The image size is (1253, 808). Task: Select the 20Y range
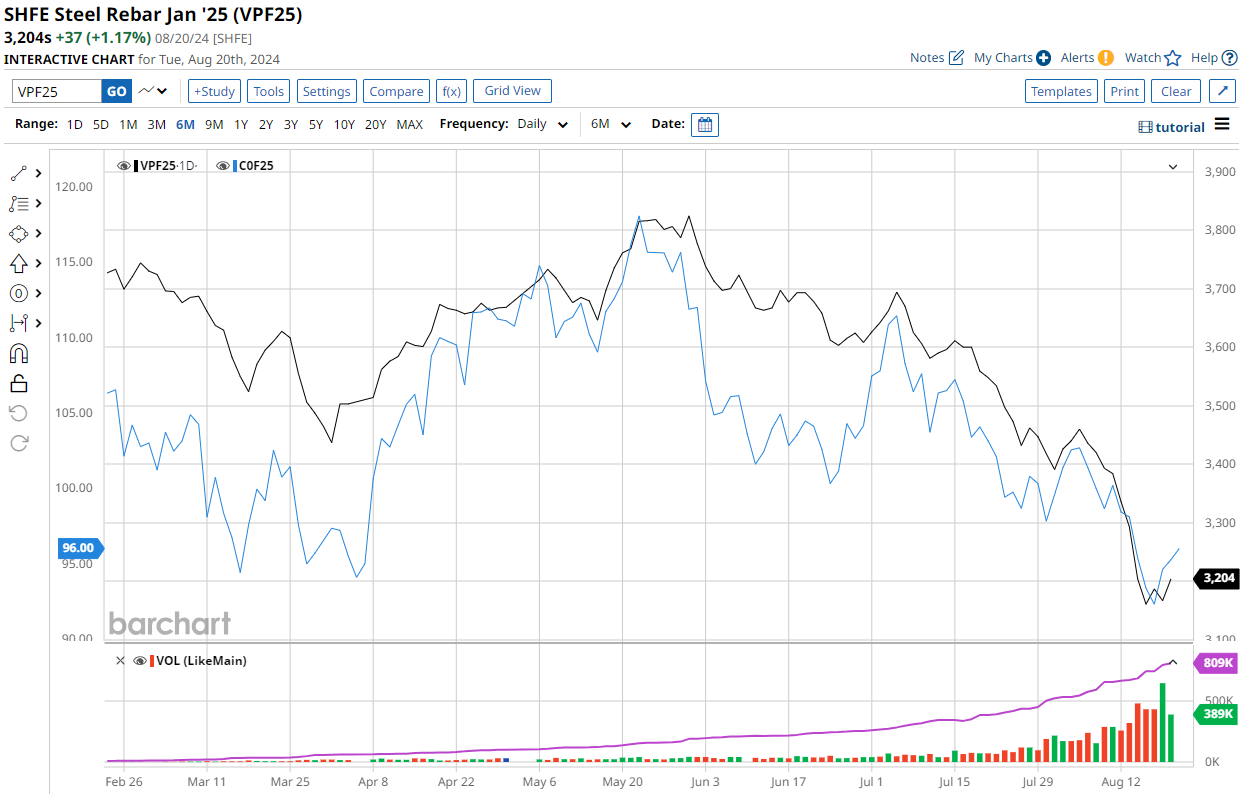tap(376, 125)
